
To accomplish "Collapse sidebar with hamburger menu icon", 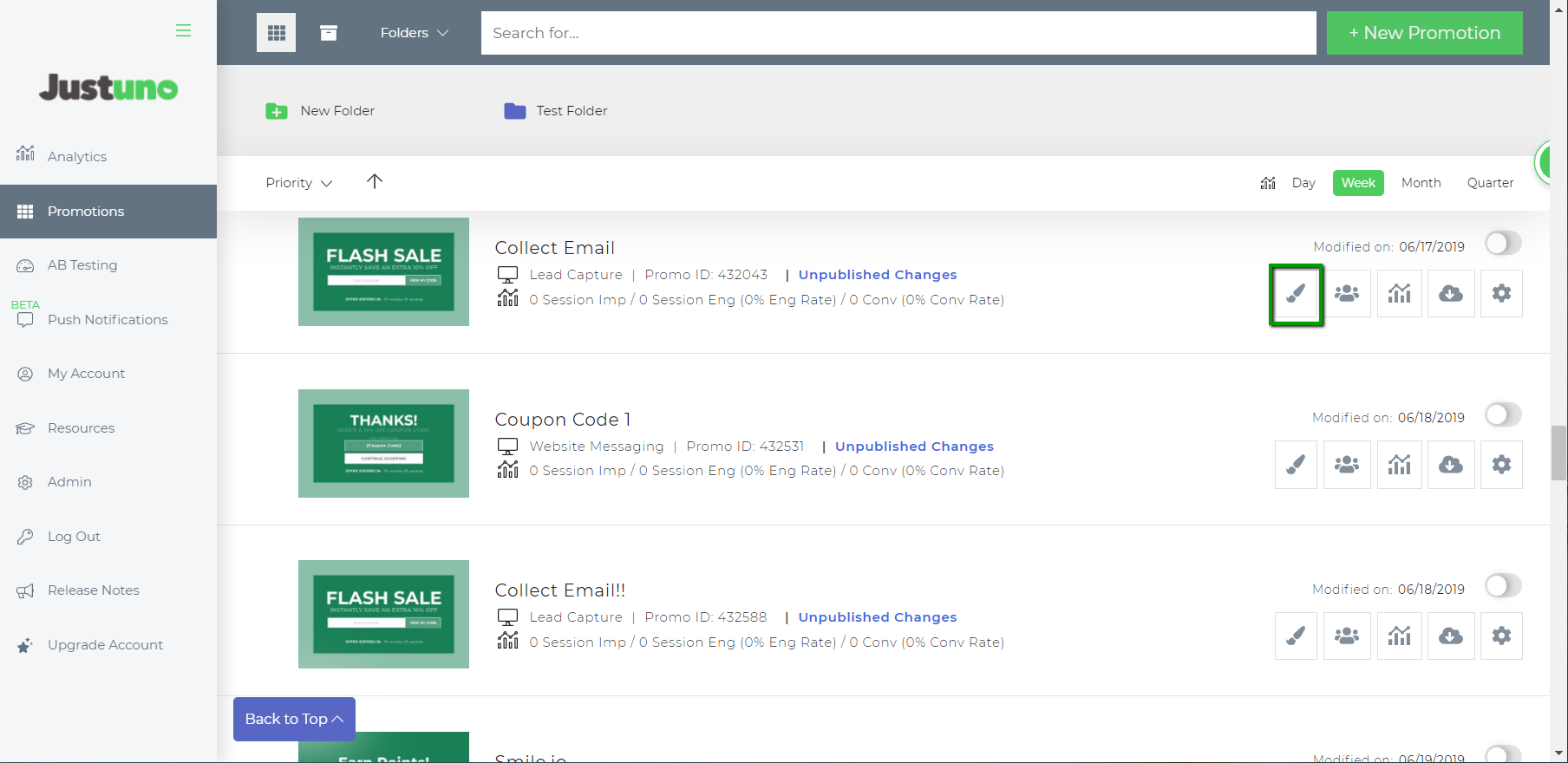I will tap(183, 30).
